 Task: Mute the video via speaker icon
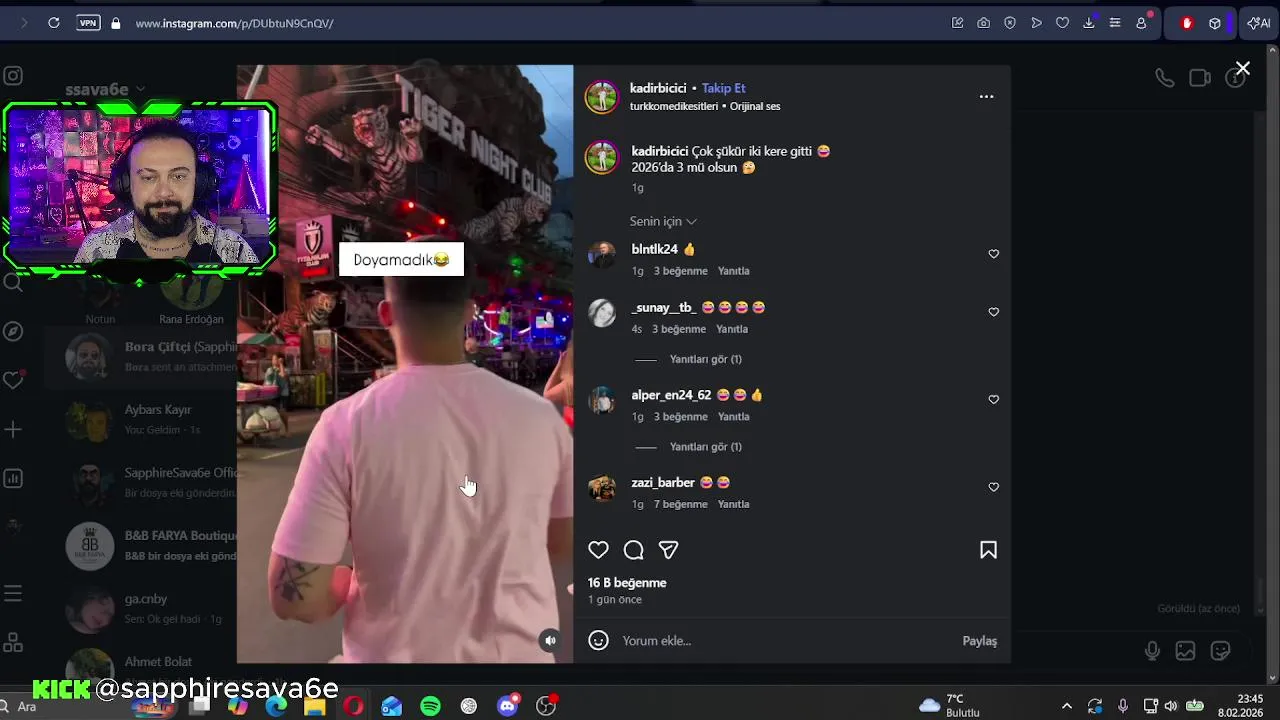click(x=549, y=641)
